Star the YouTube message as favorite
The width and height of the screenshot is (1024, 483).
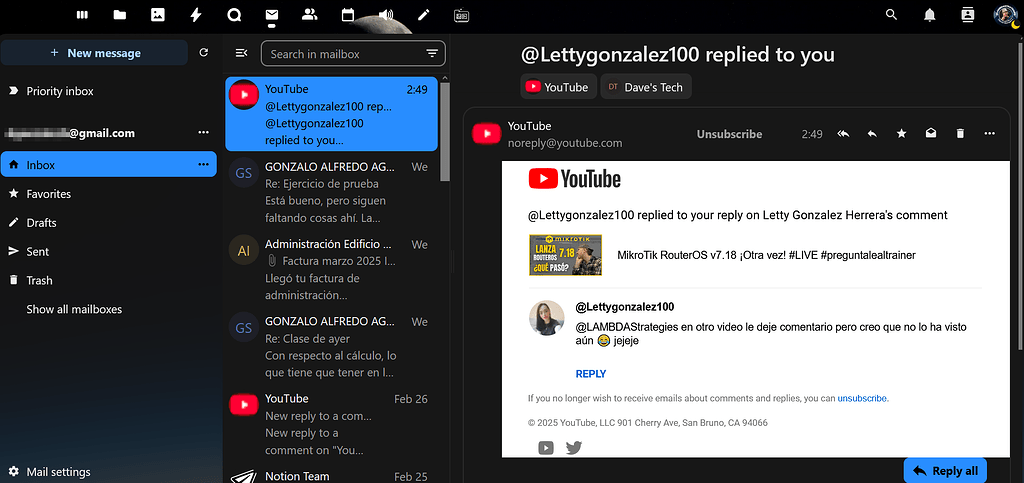pos(901,134)
